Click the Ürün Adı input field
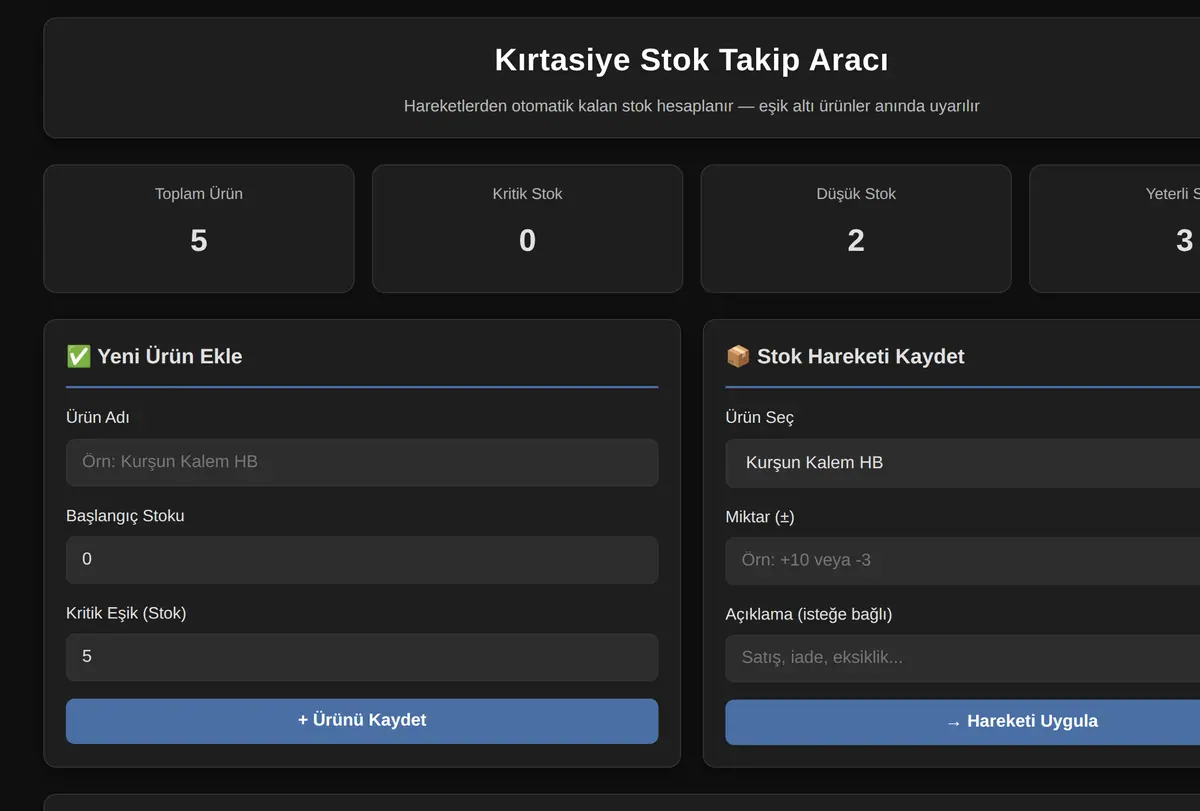The image size is (1200, 811). coord(362,462)
